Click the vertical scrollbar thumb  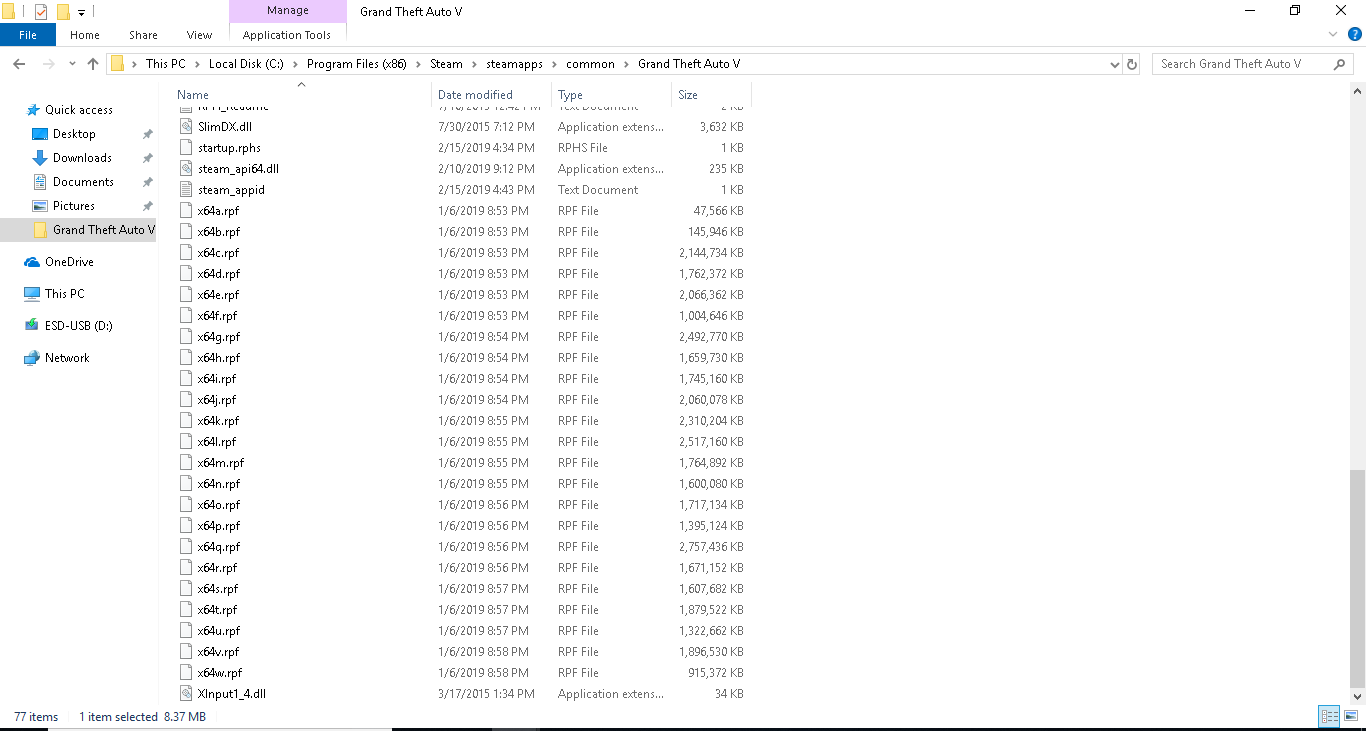pos(1357,578)
